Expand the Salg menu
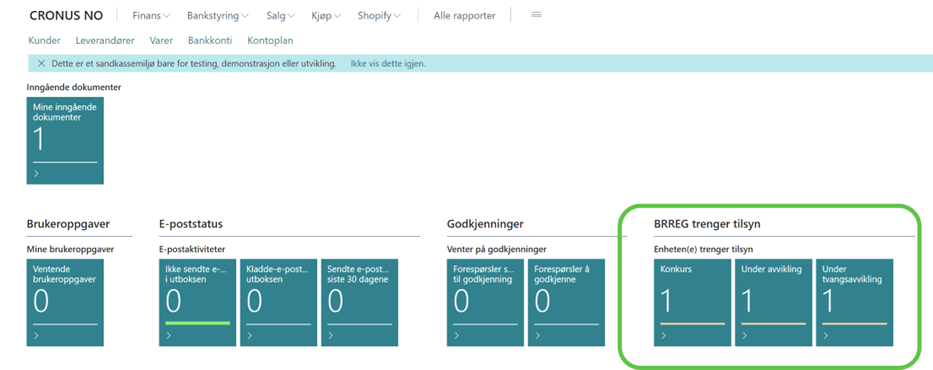933x370 pixels. (x=281, y=15)
